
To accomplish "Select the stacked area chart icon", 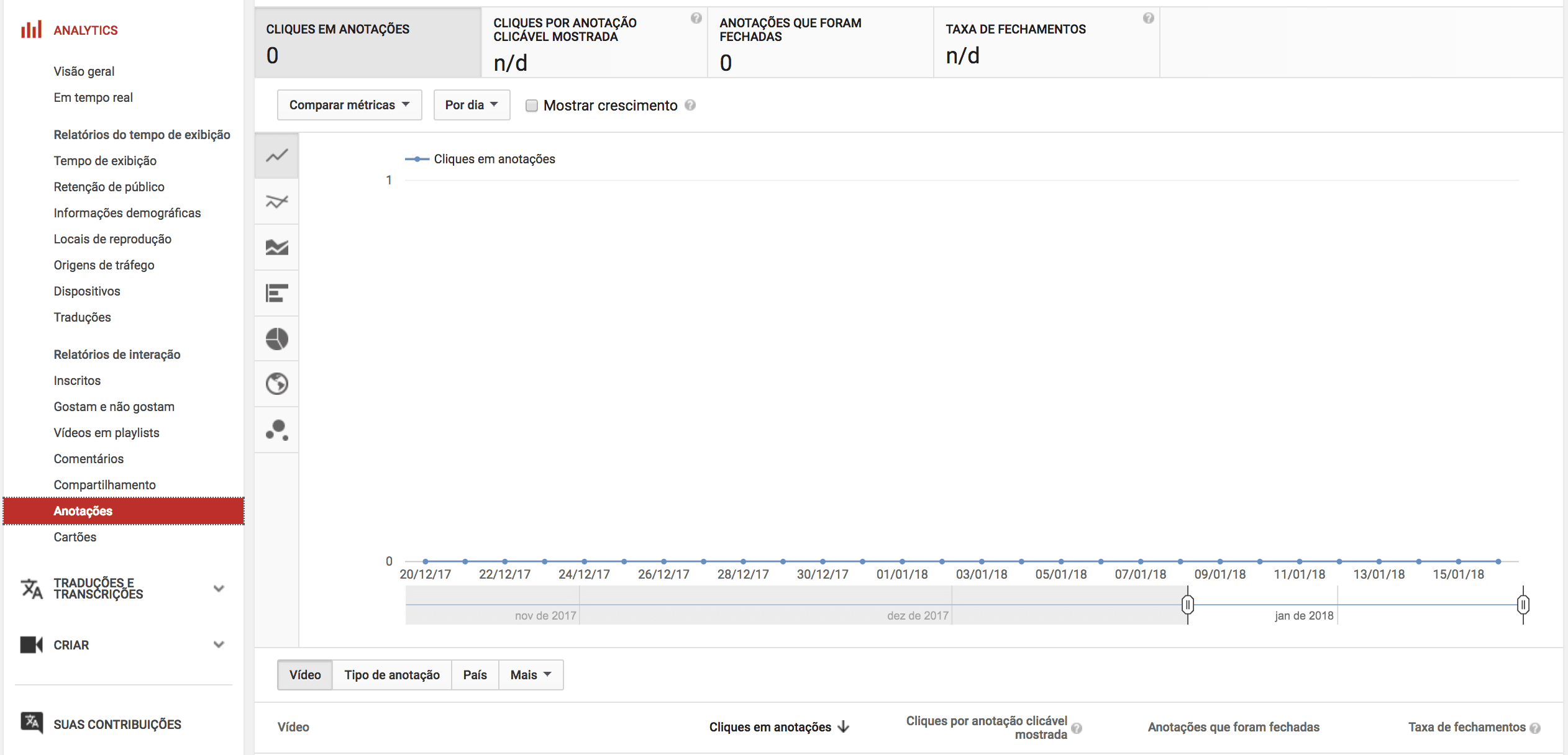I will [x=276, y=247].
